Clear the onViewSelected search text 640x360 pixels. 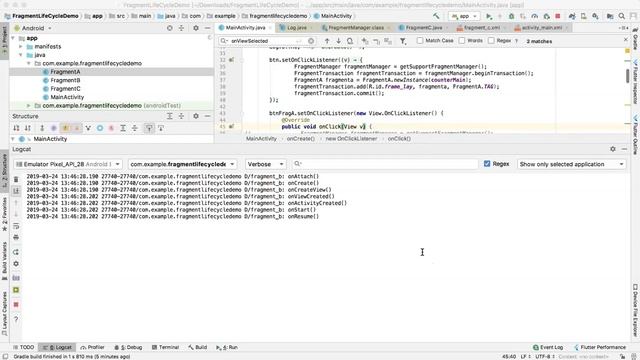click(311, 41)
